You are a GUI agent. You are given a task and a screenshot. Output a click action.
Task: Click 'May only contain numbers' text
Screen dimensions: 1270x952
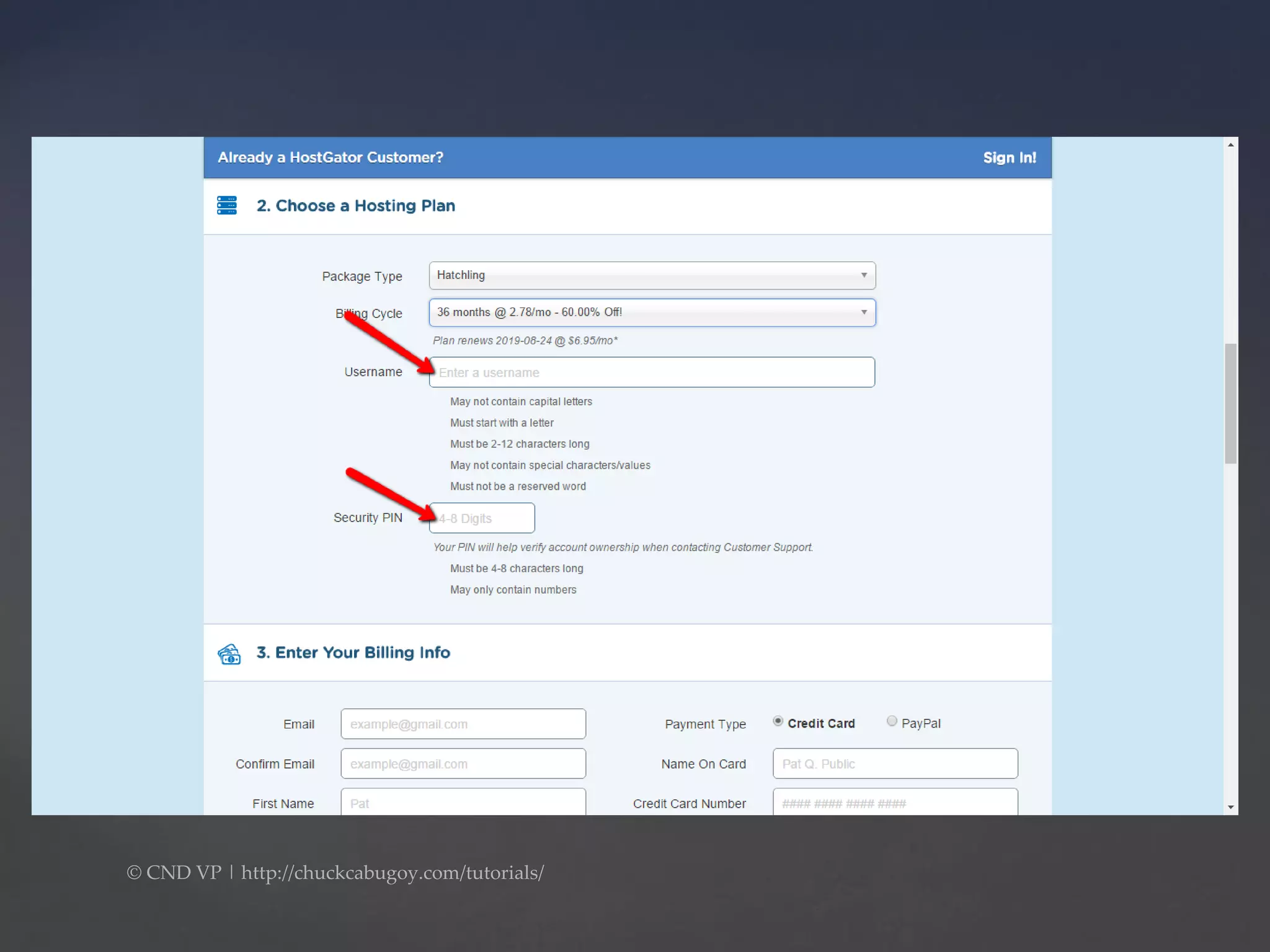coord(513,589)
